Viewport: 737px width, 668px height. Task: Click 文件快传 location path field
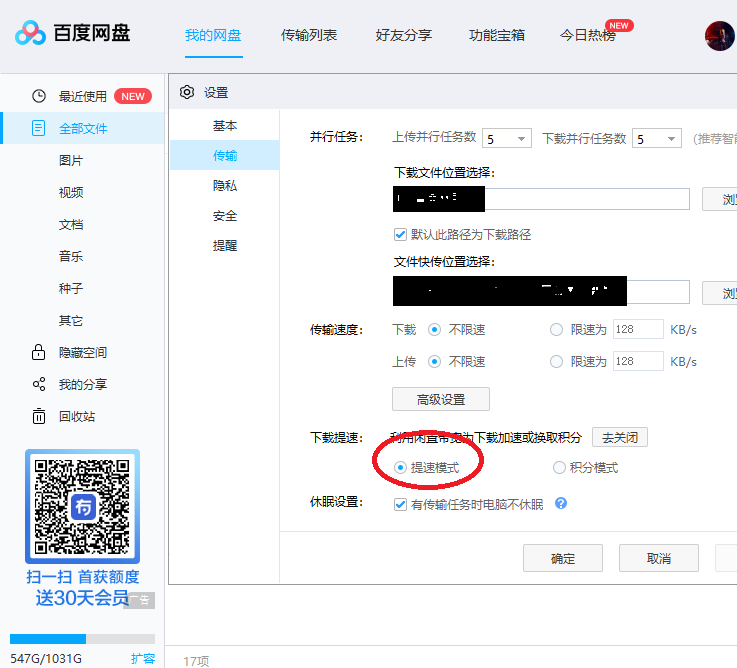coord(541,292)
